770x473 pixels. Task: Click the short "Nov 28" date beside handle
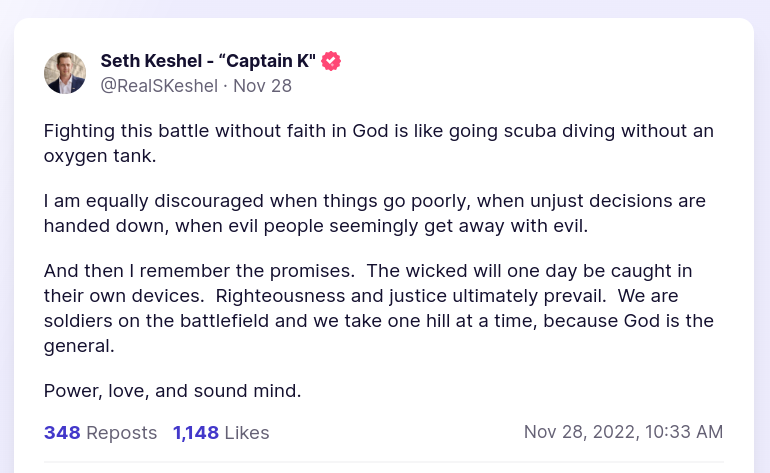tap(262, 86)
